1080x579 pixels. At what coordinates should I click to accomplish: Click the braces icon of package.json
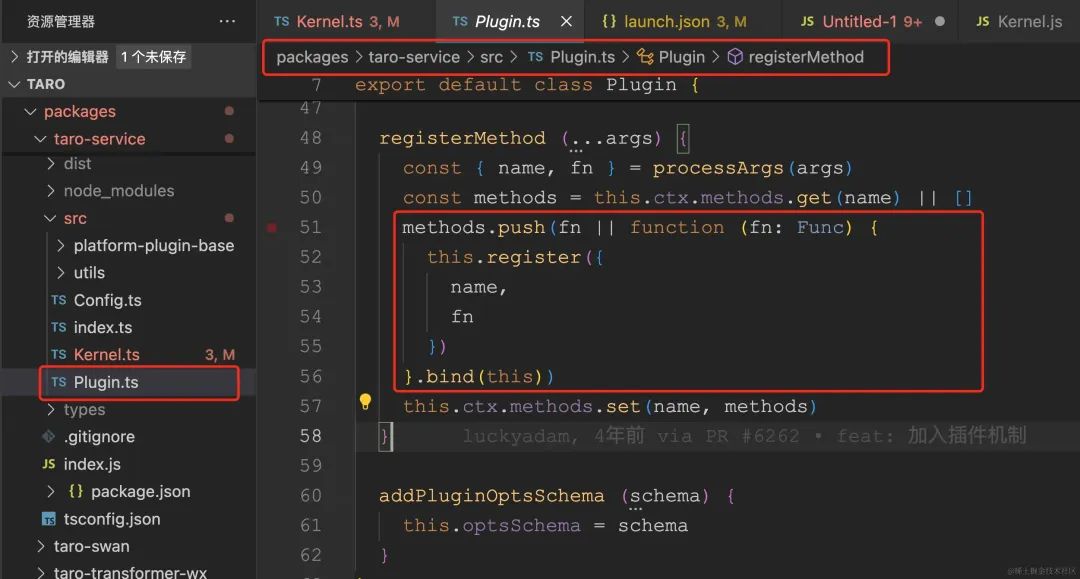(x=76, y=492)
